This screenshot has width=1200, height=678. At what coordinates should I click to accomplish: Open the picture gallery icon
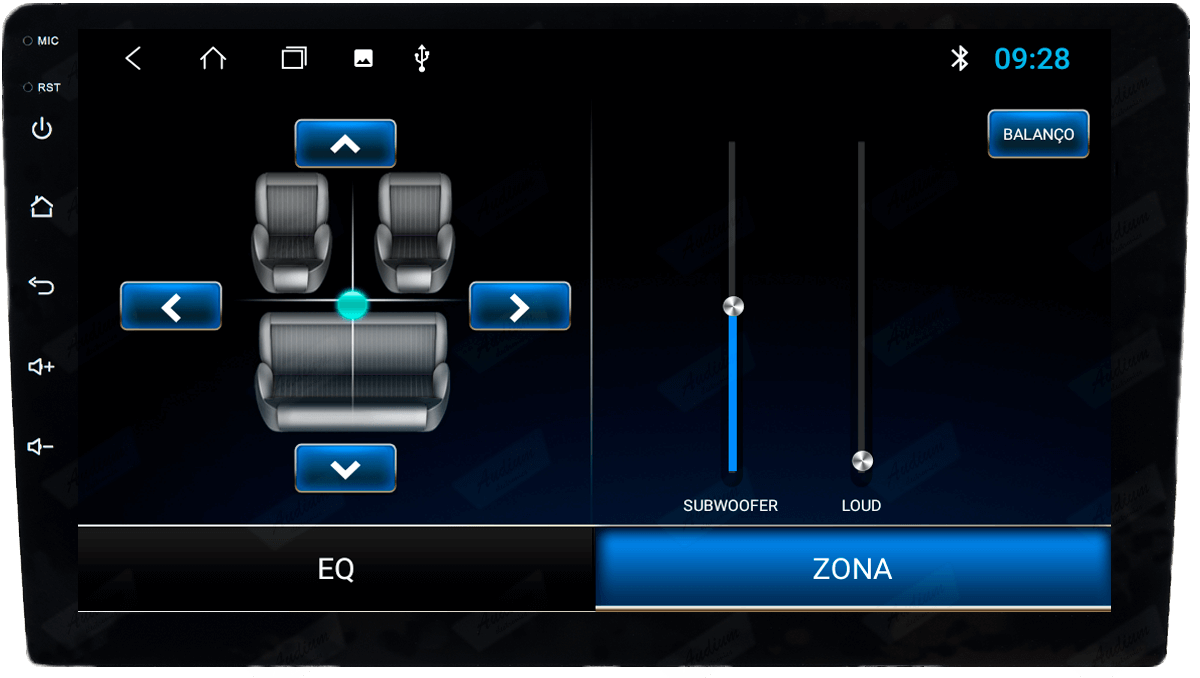tap(363, 59)
